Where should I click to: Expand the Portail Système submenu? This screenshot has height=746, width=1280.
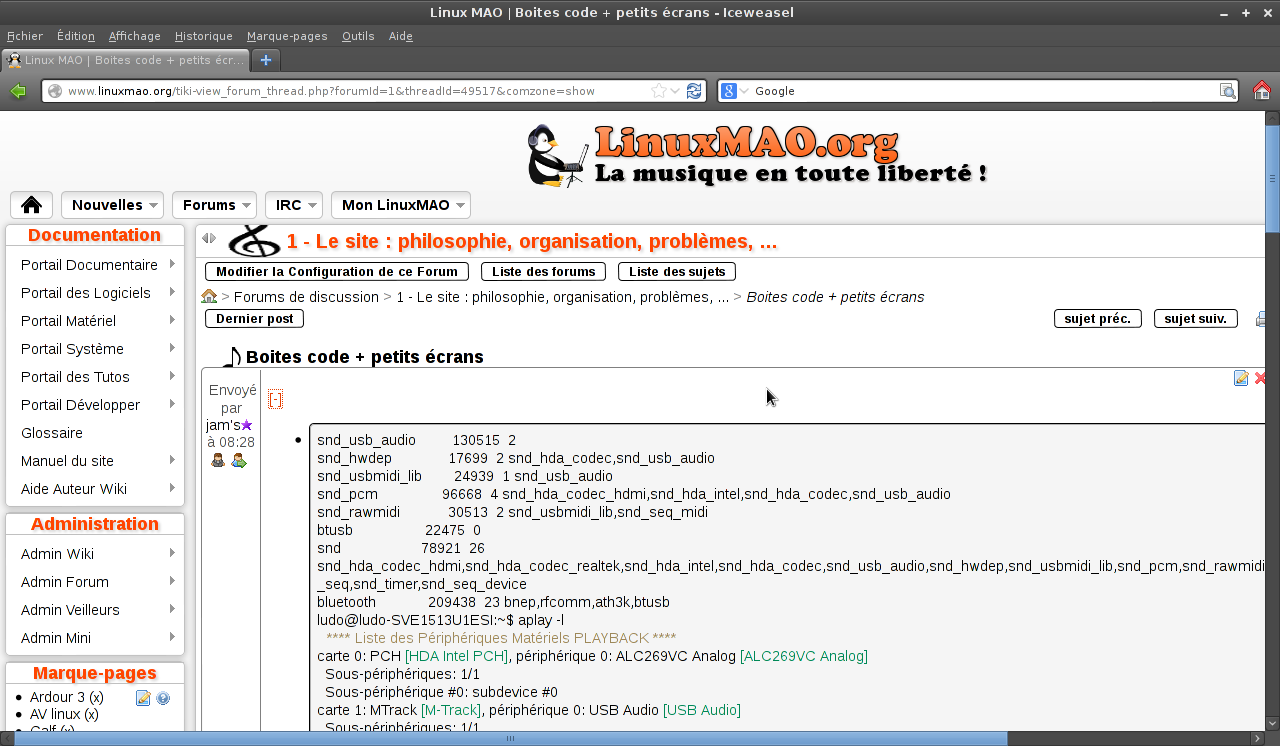(x=173, y=348)
